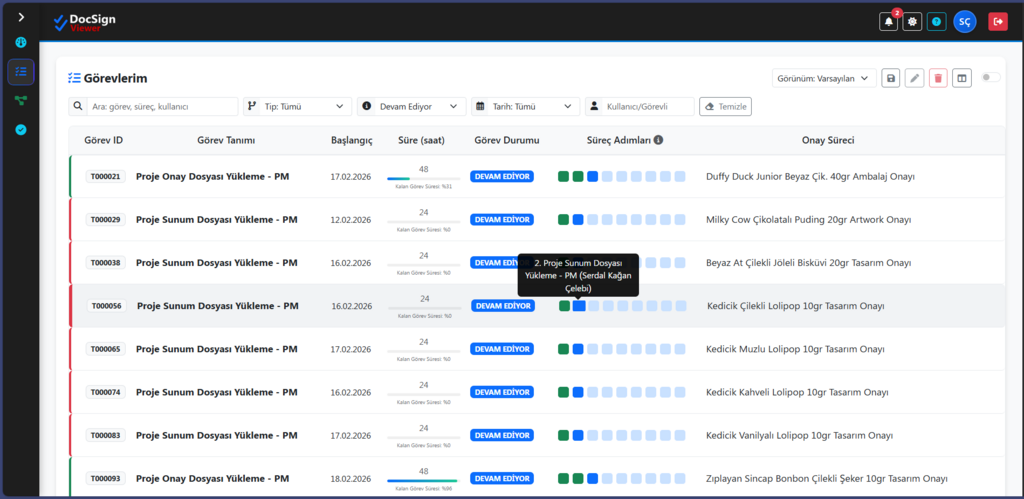Image resolution: width=1024 pixels, height=499 pixels.
Task: Open the process flow icon in sidebar
Action: point(21,101)
